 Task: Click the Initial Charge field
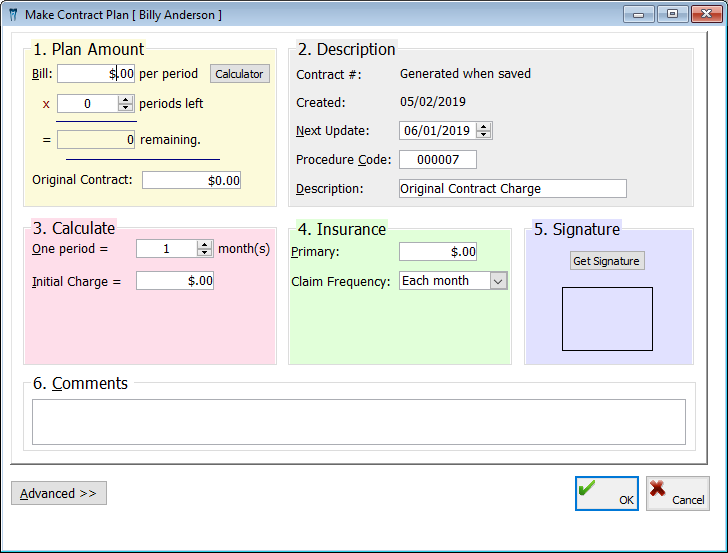(x=174, y=281)
